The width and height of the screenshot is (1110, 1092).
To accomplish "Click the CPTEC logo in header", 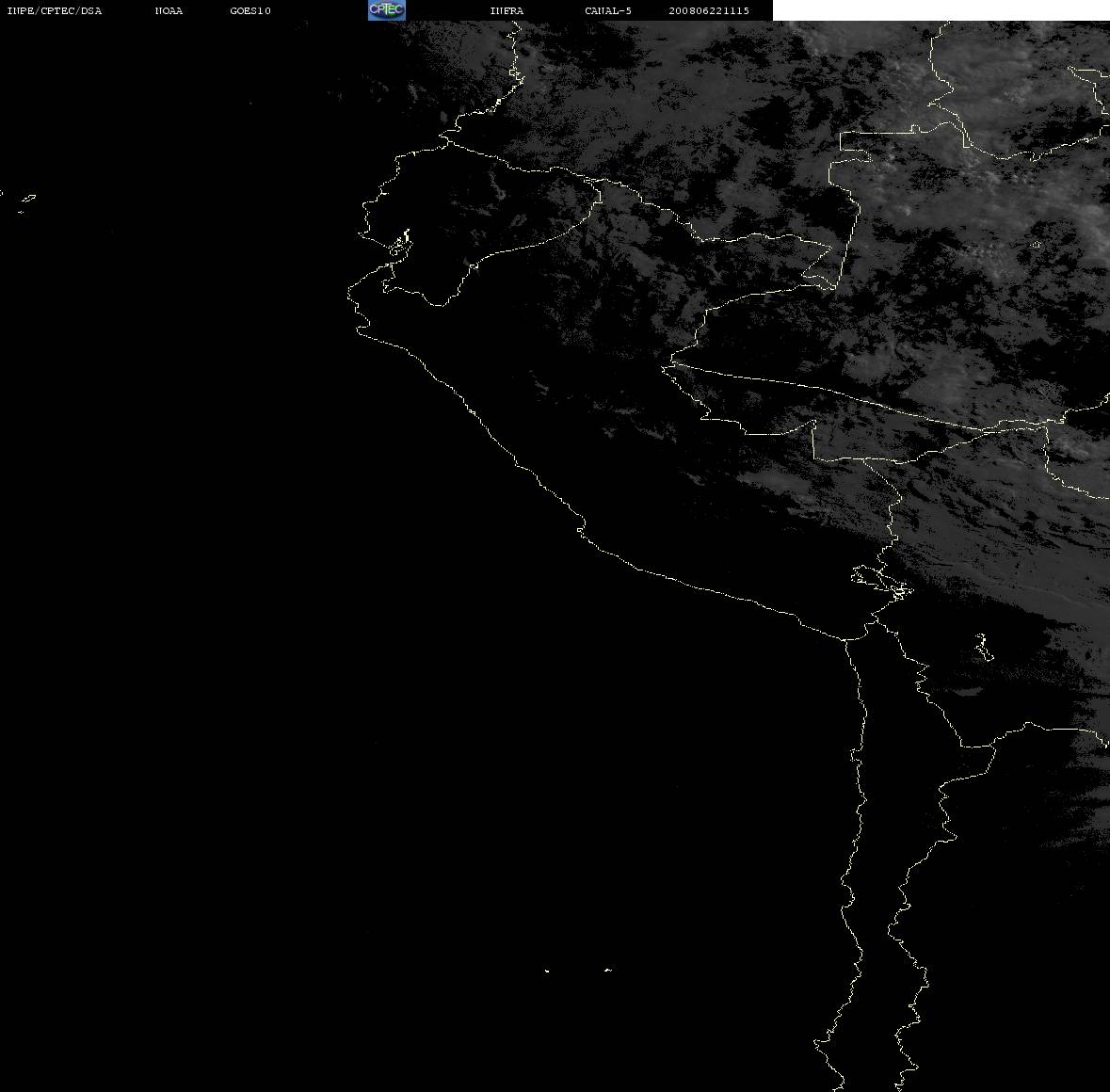I will tap(387, 10).
